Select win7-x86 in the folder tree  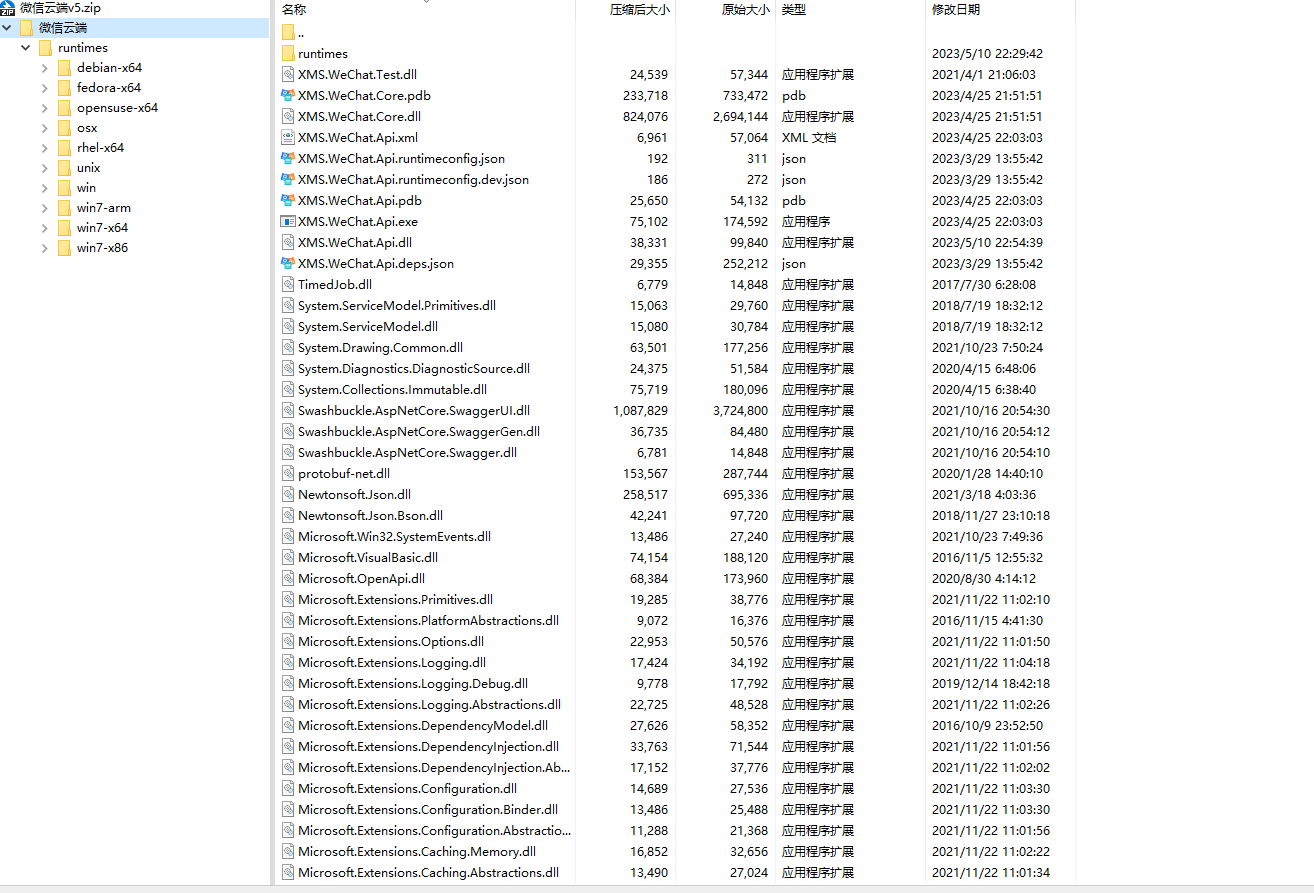pos(102,248)
